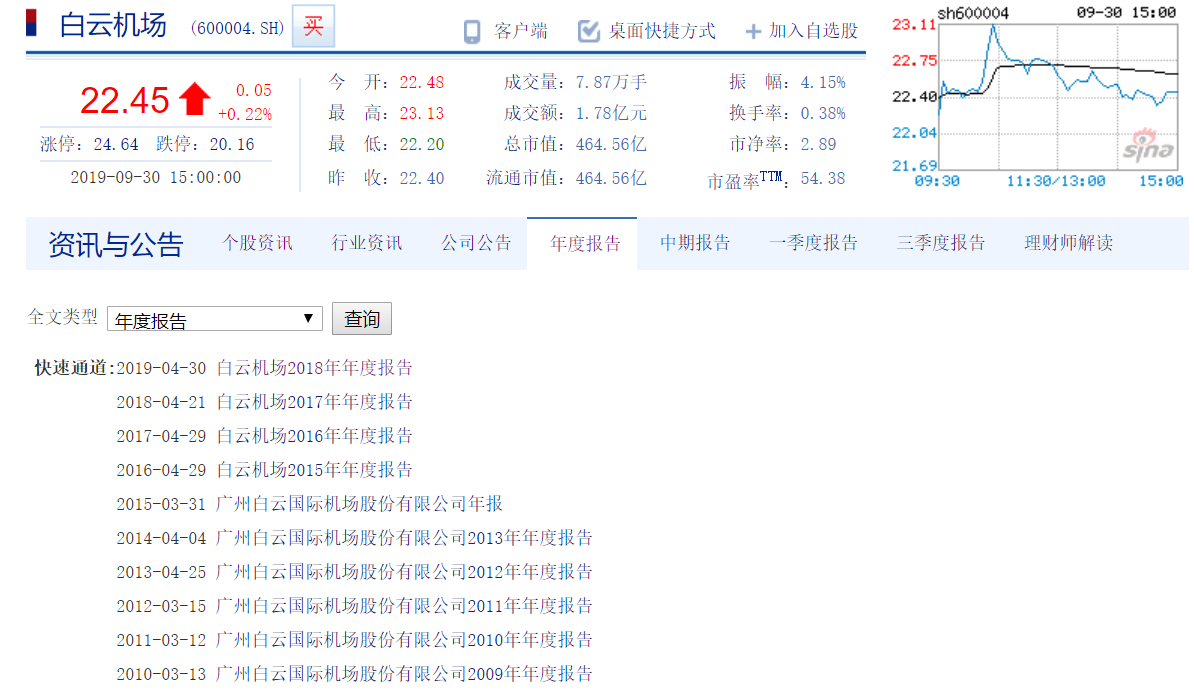Viewport: 1194px width, 691px height.
Task: Switch to the 中期报告 tab
Action: pos(695,243)
